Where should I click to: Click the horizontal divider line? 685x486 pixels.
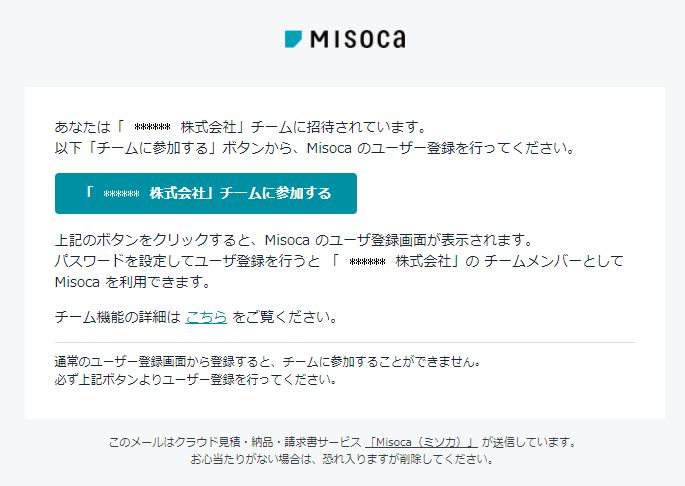pyautogui.click(x=345, y=343)
